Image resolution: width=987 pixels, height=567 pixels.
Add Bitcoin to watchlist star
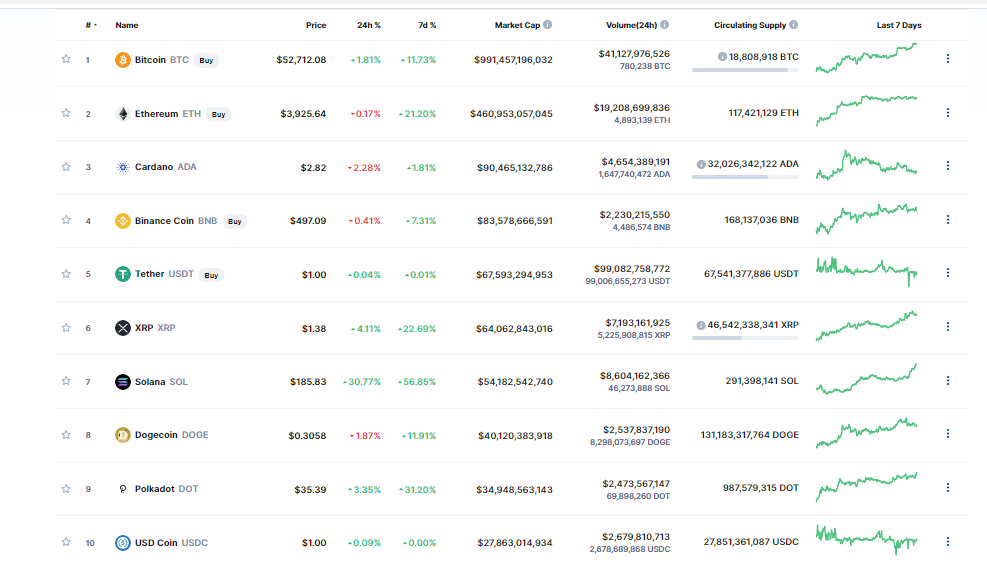coord(66,59)
